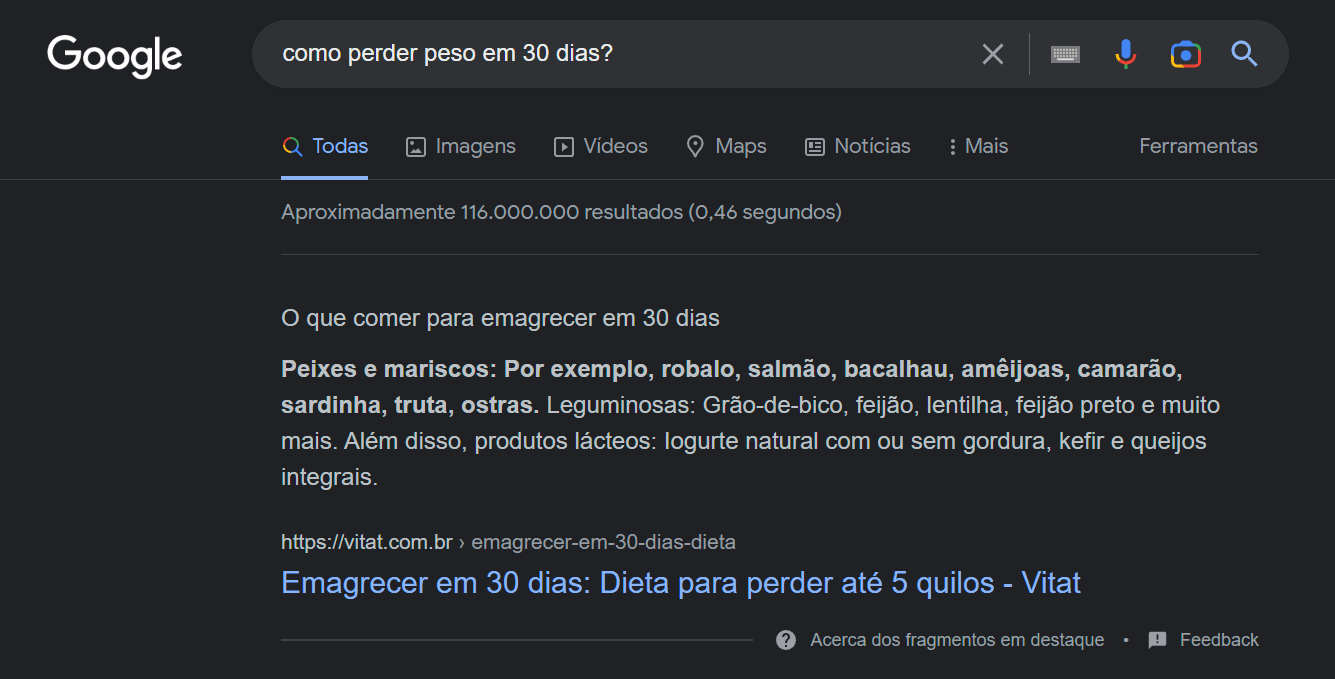Start voice search with the microphone icon

click(x=1126, y=54)
